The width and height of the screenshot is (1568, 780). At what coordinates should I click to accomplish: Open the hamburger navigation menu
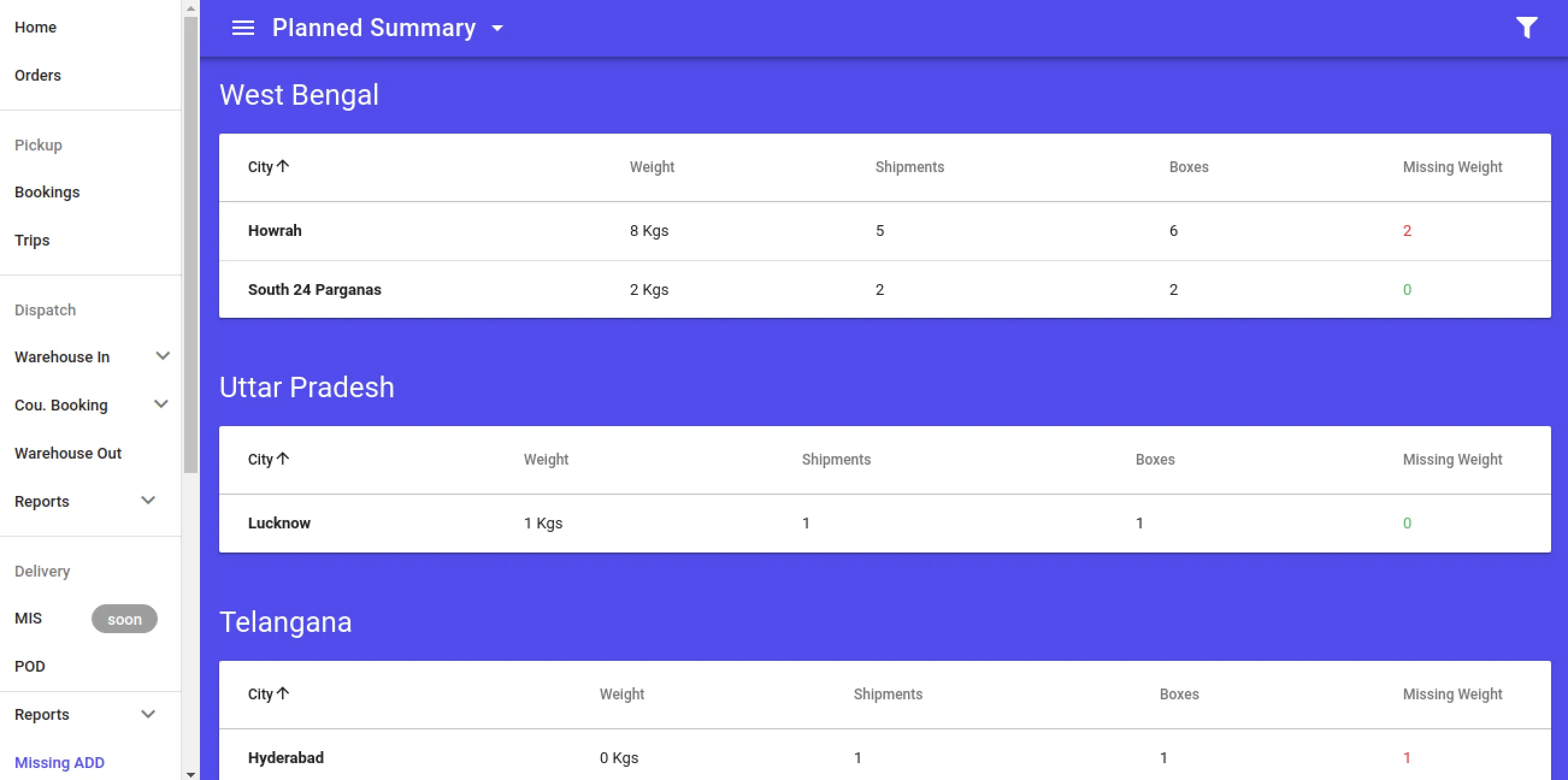pos(243,28)
